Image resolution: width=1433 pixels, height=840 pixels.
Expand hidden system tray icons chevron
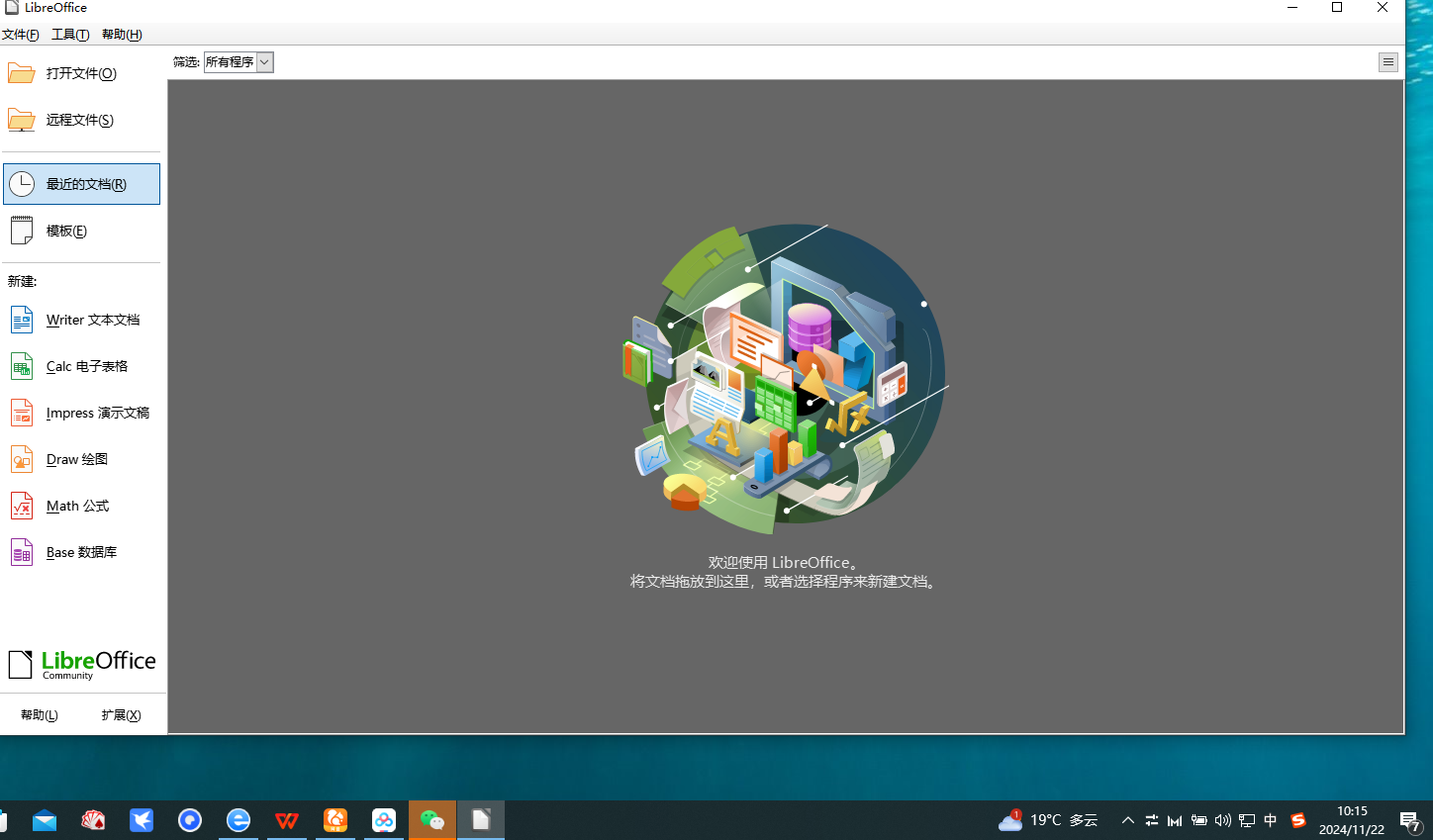(1127, 820)
